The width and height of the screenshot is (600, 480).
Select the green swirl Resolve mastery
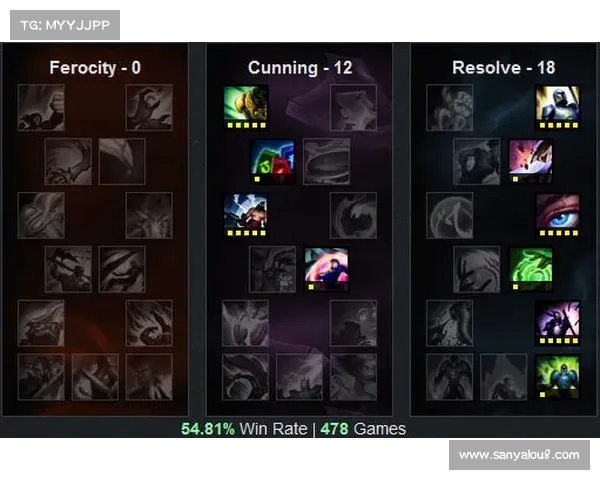pyautogui.click(x=531, y=269)
